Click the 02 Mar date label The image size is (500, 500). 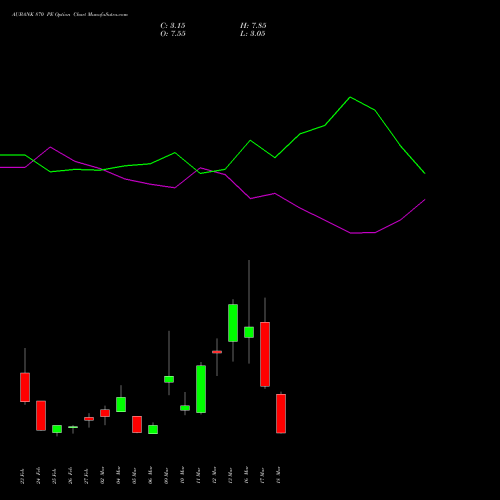[x=102, y=475]
